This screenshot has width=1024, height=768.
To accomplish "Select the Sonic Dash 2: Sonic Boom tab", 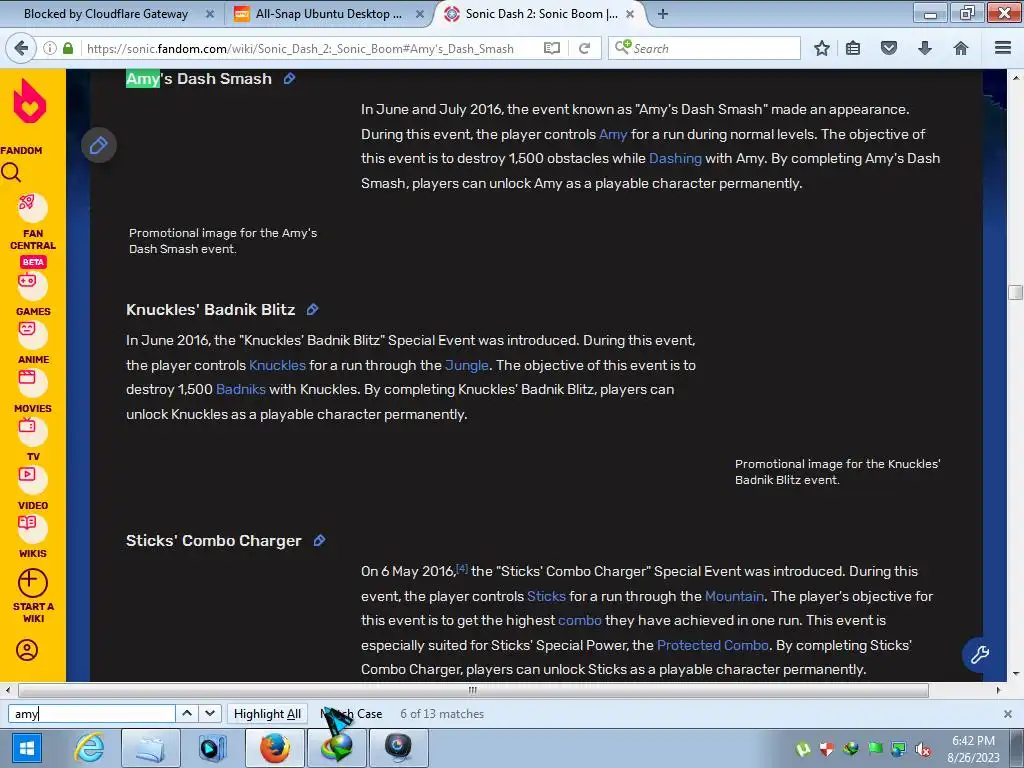I will pos(541,14).
